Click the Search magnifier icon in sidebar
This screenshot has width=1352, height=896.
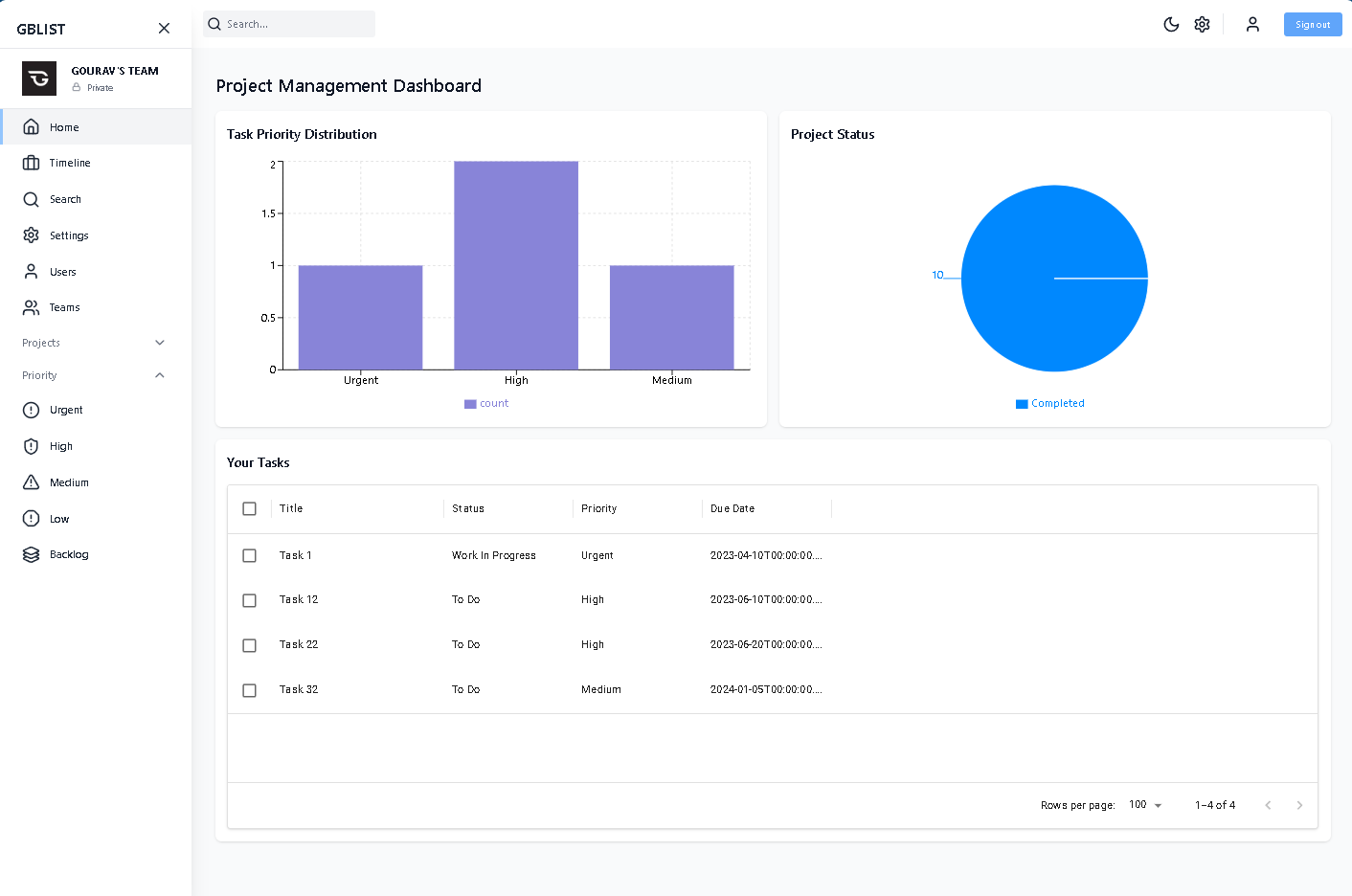click(x=31, y=199)
